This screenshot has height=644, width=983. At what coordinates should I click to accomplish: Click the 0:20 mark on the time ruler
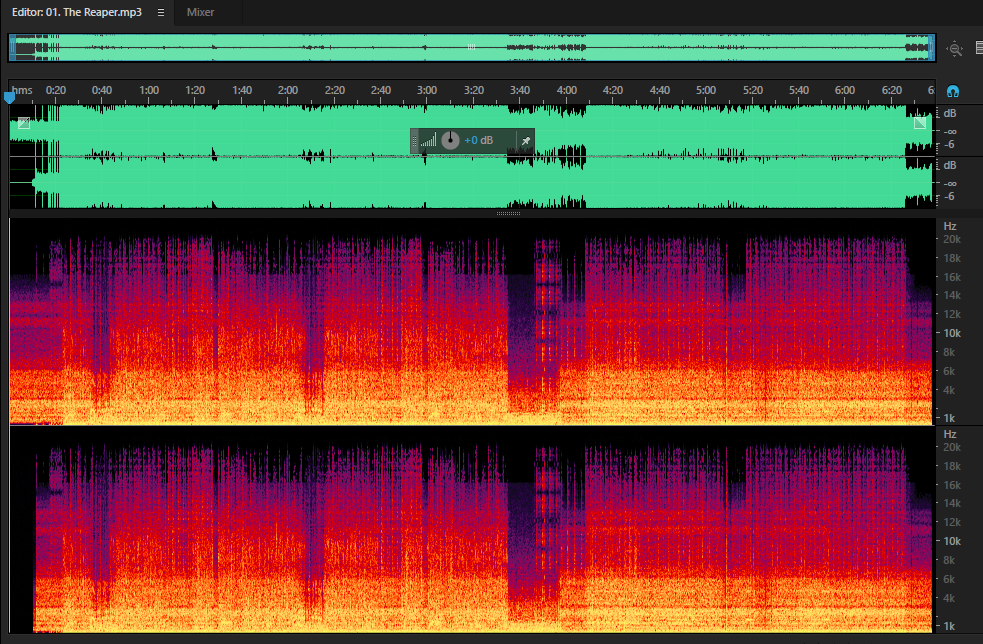(56, 90)
